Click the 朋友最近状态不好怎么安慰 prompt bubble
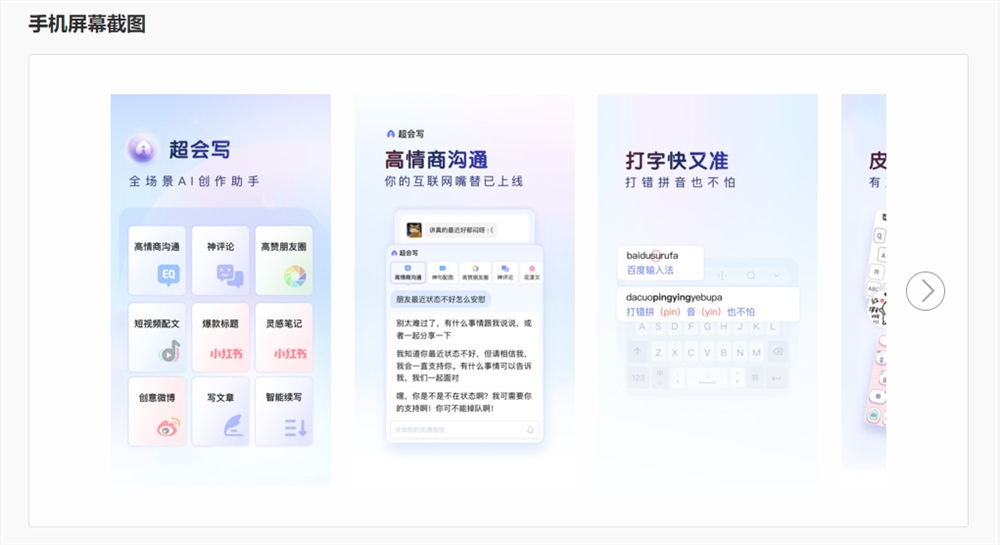The image size is (1000, 545). coord(441,299)
